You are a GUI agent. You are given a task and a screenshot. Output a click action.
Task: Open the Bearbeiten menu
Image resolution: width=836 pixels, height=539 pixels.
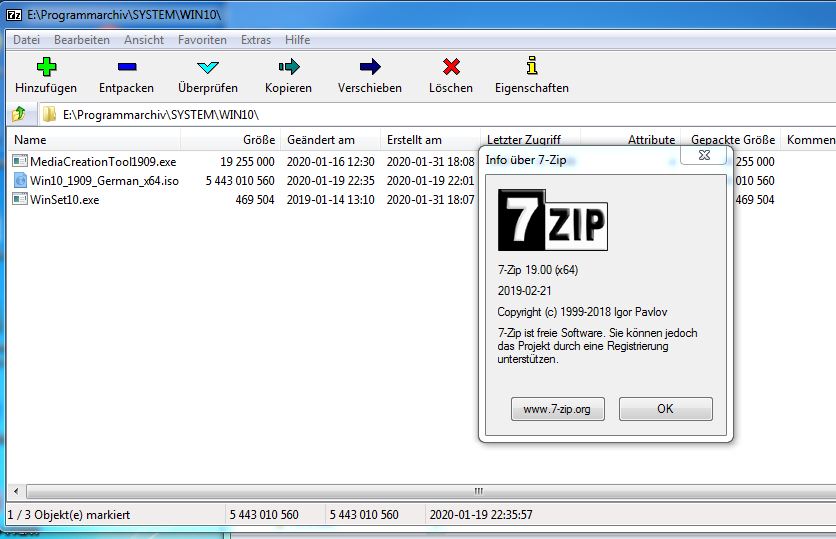[82, 40]
